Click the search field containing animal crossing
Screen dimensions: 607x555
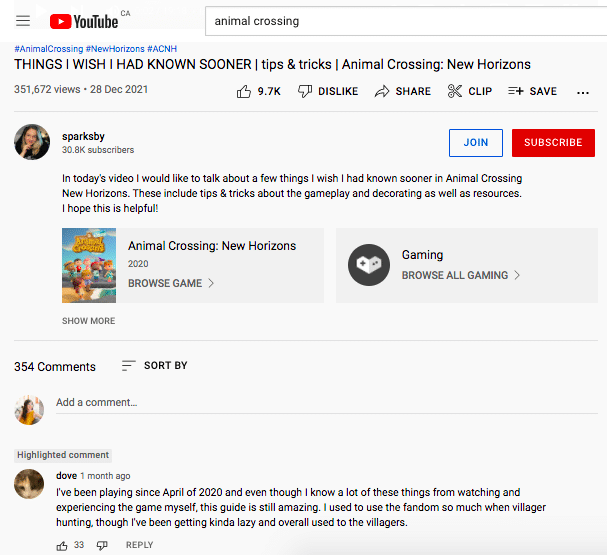pyautogui.click(x=406, y=21)
